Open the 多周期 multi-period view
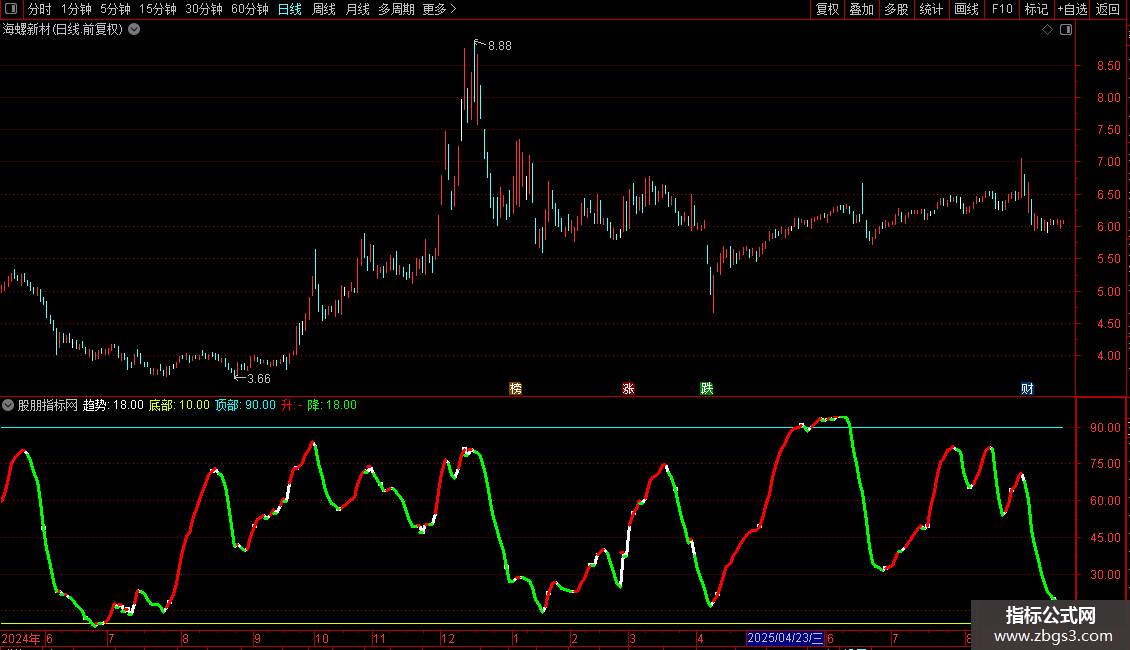Screen dimensions: 1130x650 coord(396,9)
